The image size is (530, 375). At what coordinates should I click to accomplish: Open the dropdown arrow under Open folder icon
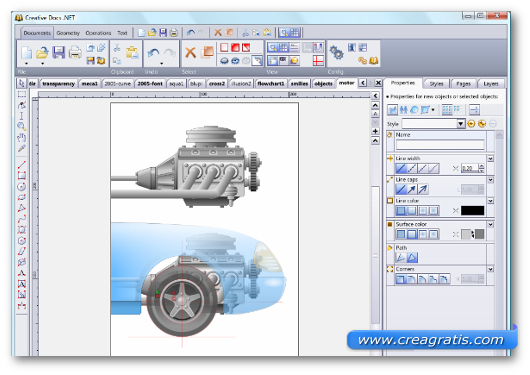[43, 63]
